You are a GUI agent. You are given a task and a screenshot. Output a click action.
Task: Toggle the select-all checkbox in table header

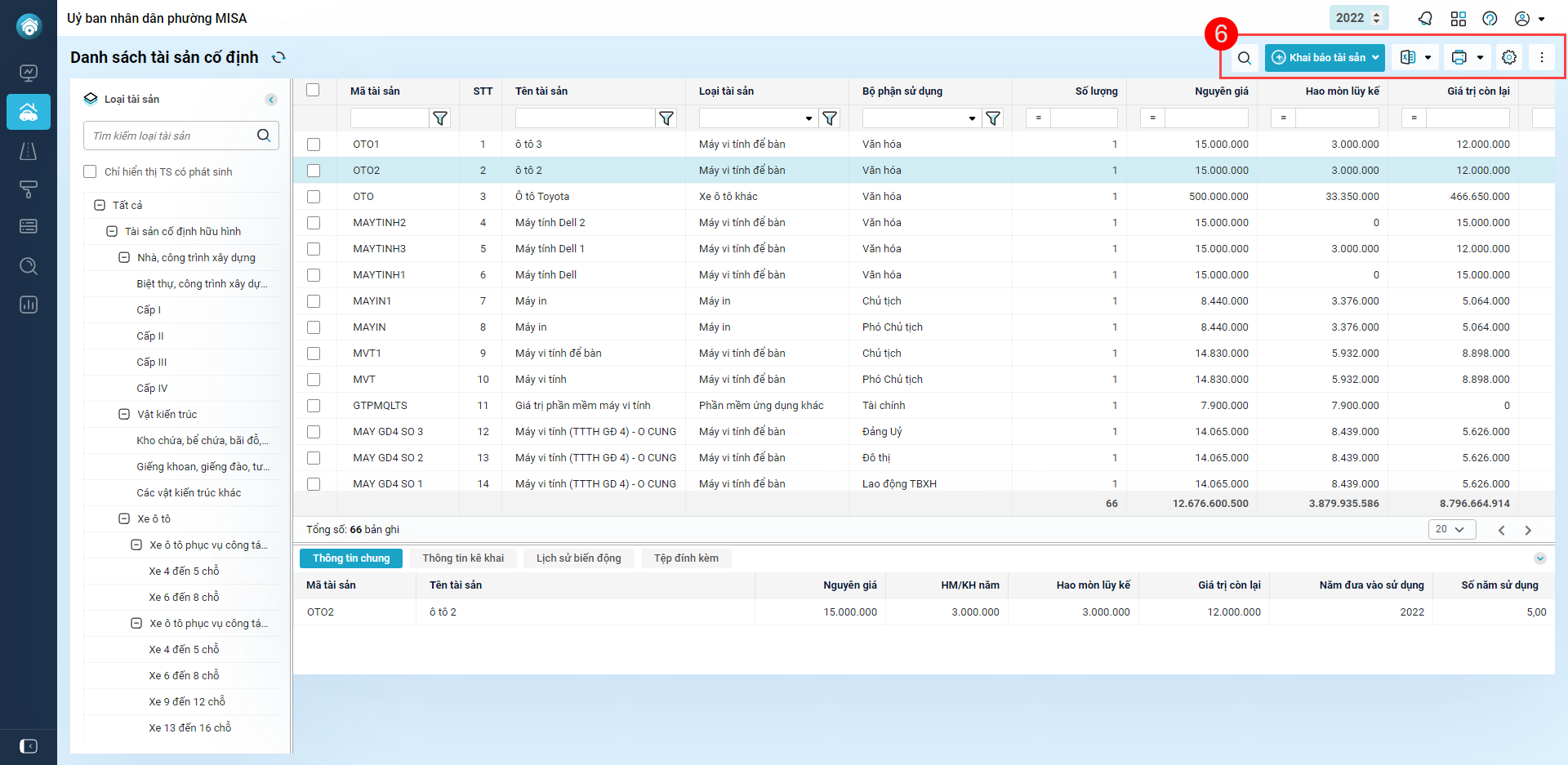(x=313, y=90)
